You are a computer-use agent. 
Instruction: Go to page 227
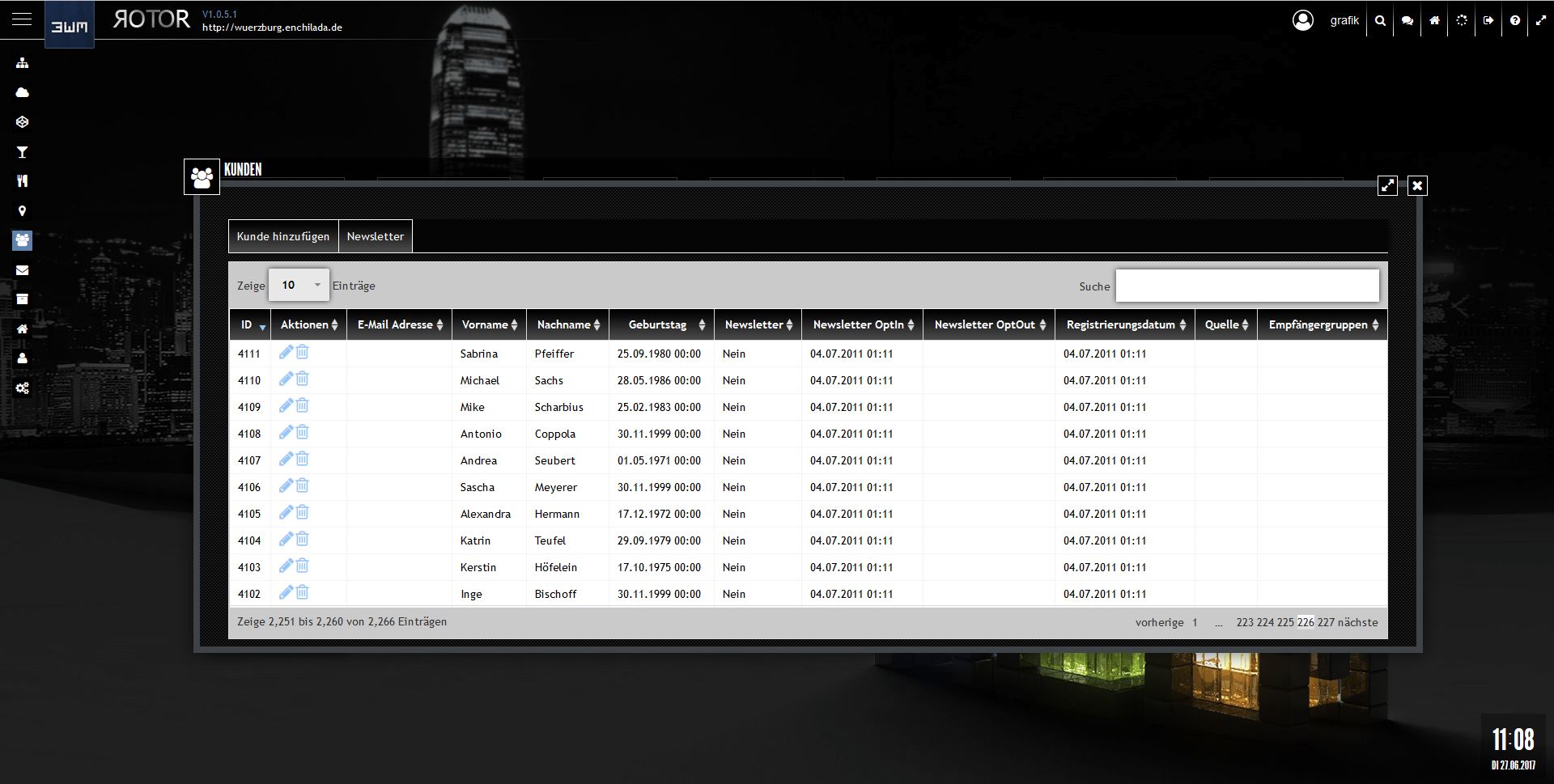pos(1326,622)
